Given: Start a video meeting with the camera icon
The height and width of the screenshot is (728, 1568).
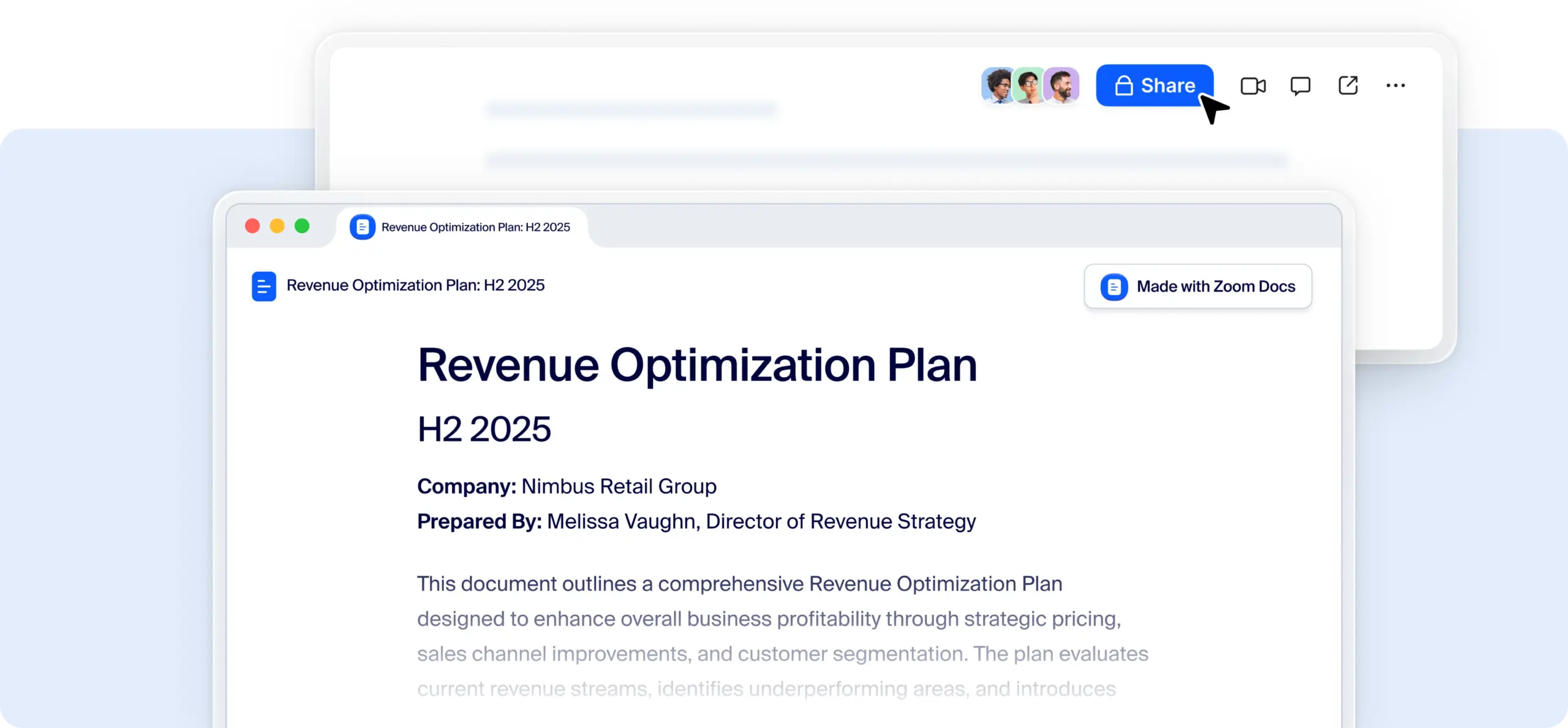Looking at the screenshot, I should [x=1253, y=86].
